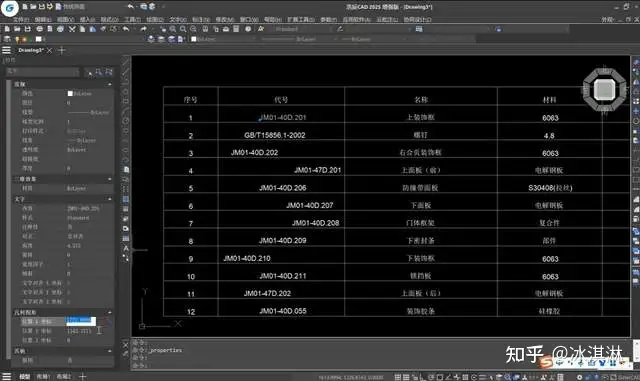Open the Standard text style dropdown
This screenshot has width=640, height=381.
(303, 29)
